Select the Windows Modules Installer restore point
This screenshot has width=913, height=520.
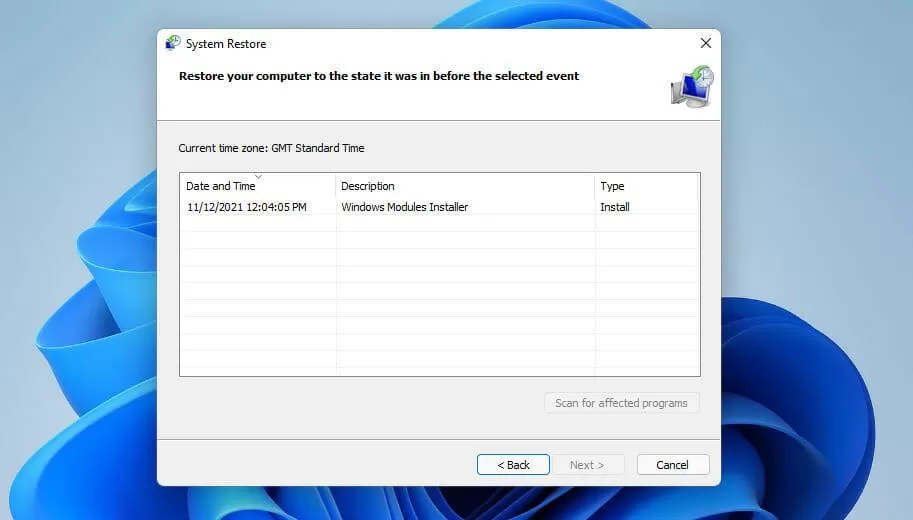click(x=405, y=207)
